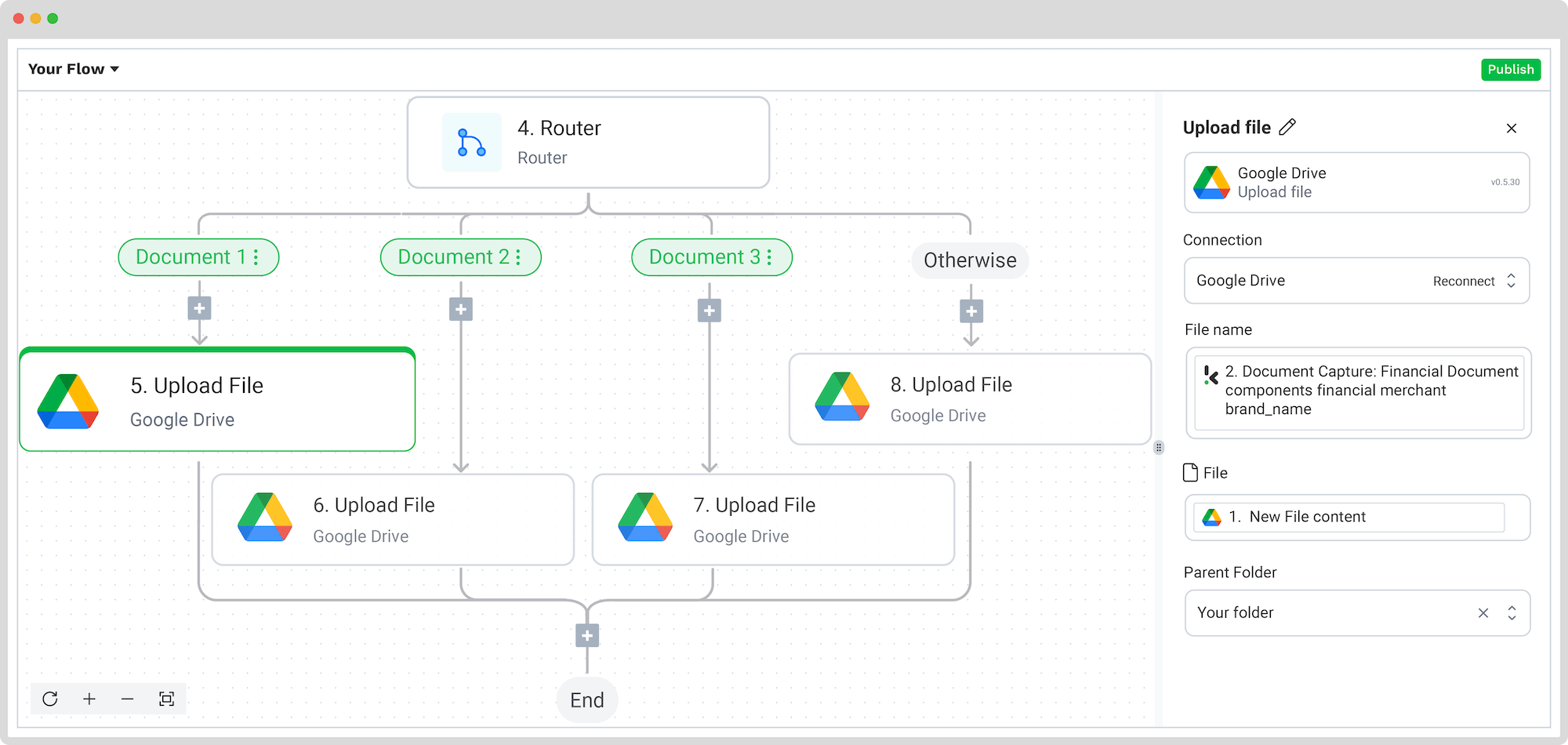Zoom in the canvas with plus icon
This screenshot has height=745, width=1568.
[x=89, y=699]
